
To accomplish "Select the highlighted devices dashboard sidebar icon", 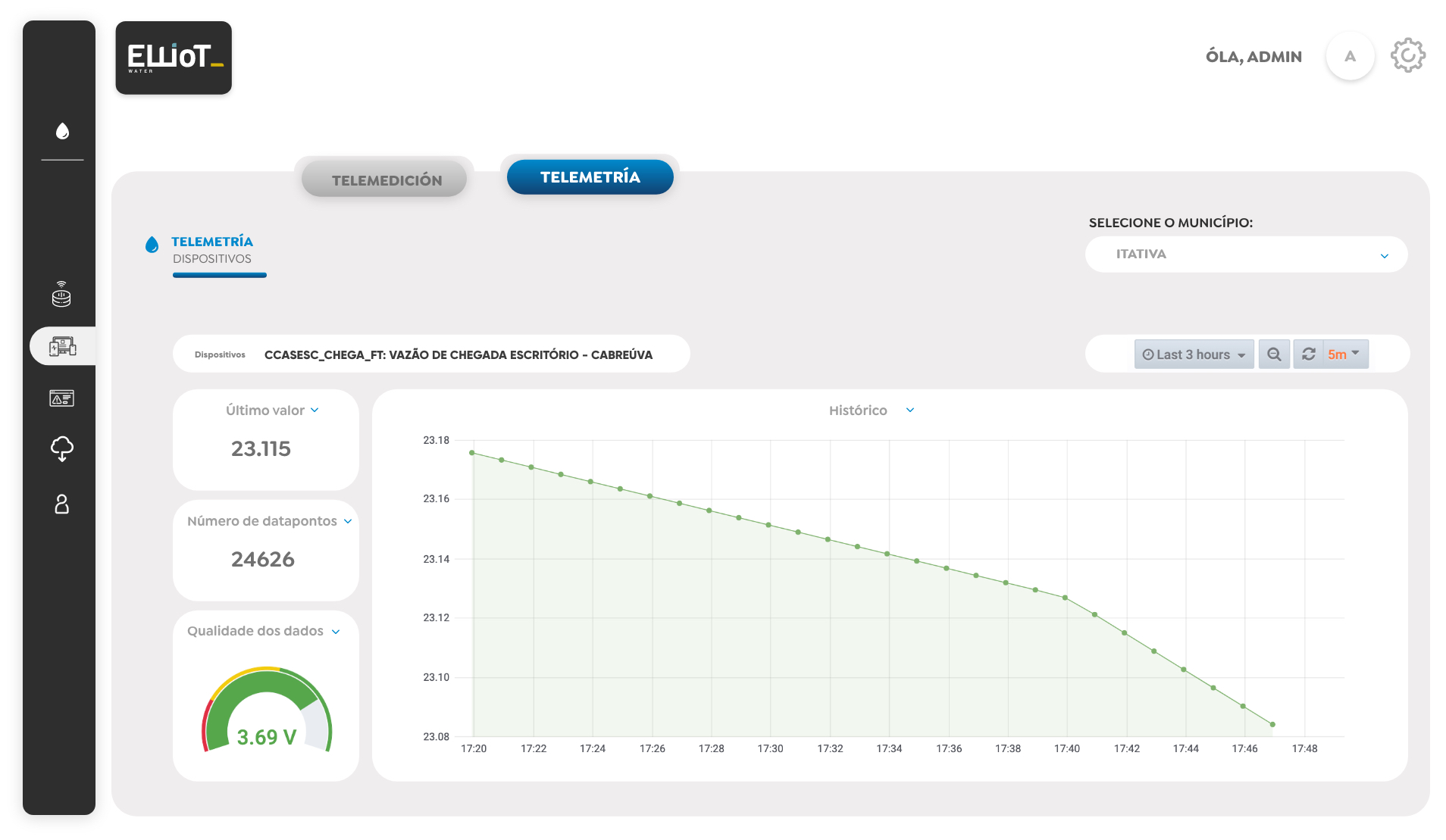I will [x=62, y=346].
